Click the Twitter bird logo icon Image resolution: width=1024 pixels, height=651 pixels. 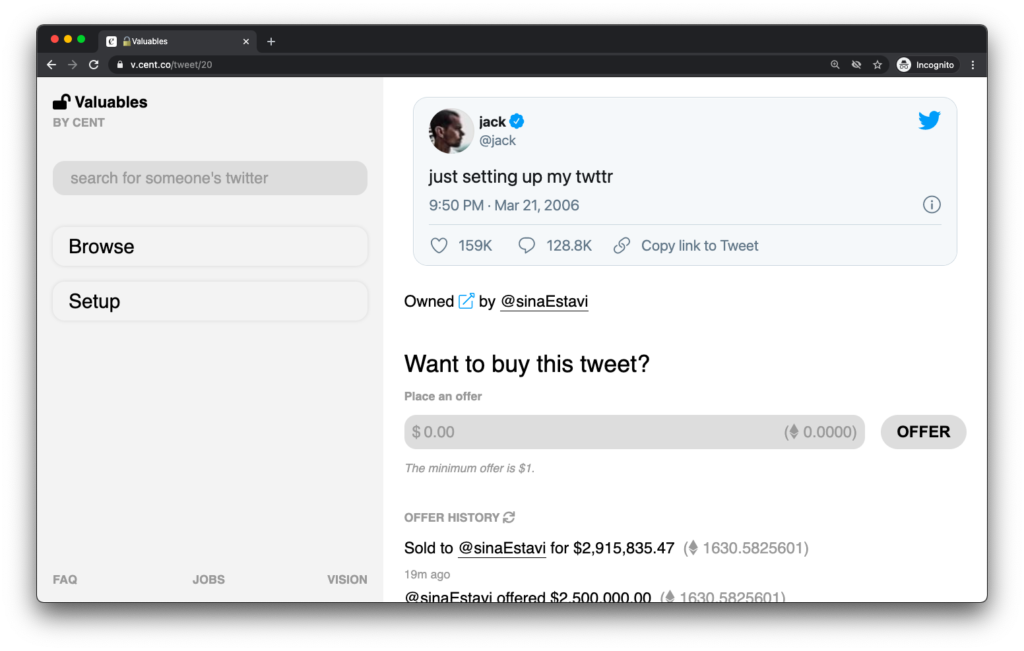pyautogui.click(x=929, y=120)
